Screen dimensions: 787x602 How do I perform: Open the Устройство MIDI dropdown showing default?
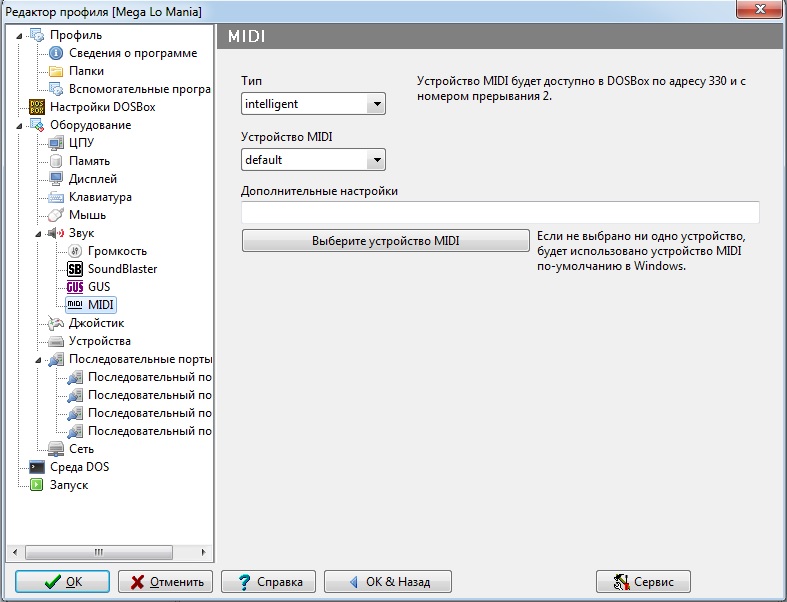(x=313, y=160)
